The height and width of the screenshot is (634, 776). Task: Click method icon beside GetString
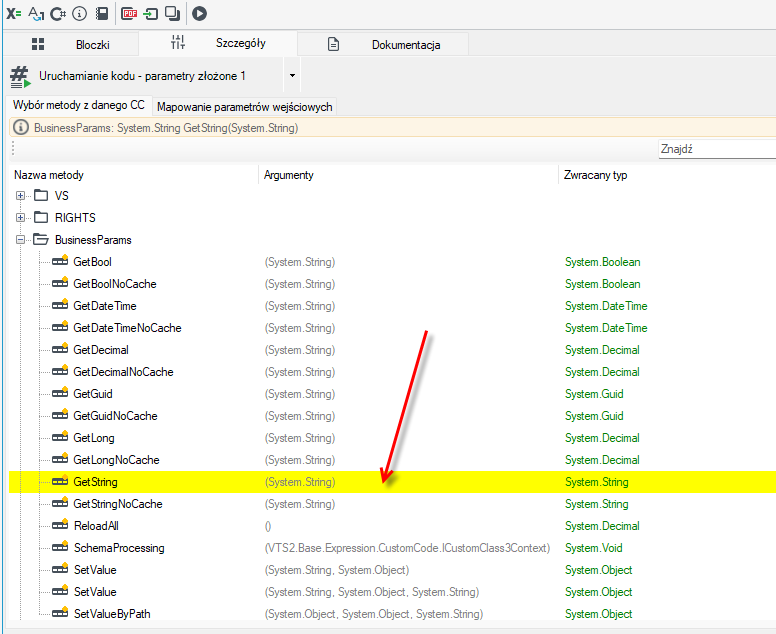pyautogui.click(x=60, y=481)
